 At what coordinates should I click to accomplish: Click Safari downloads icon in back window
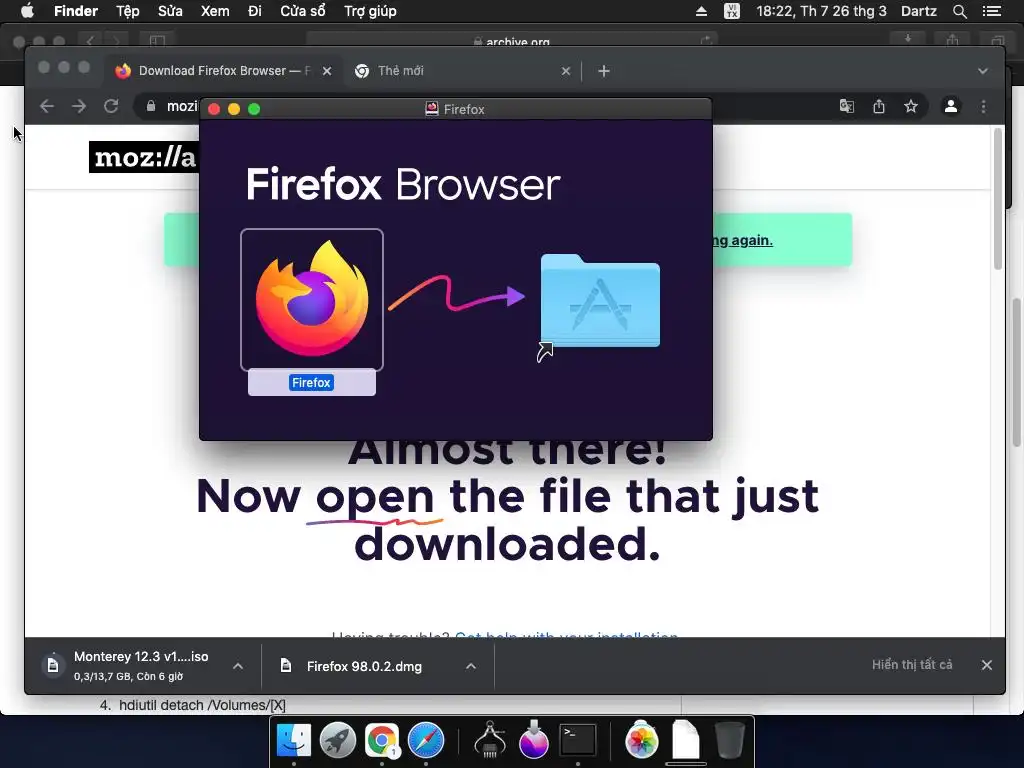[908, 40]
